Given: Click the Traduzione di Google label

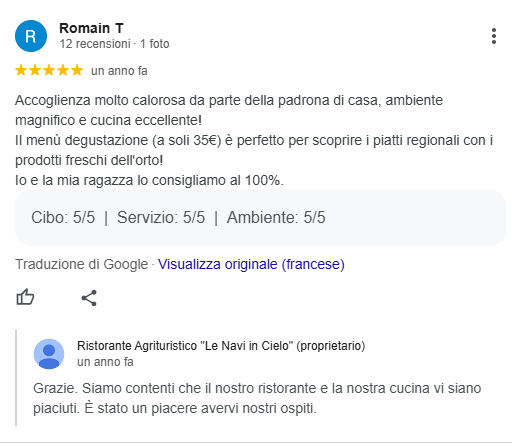Looking at the screenshot, I should point(82,264).
